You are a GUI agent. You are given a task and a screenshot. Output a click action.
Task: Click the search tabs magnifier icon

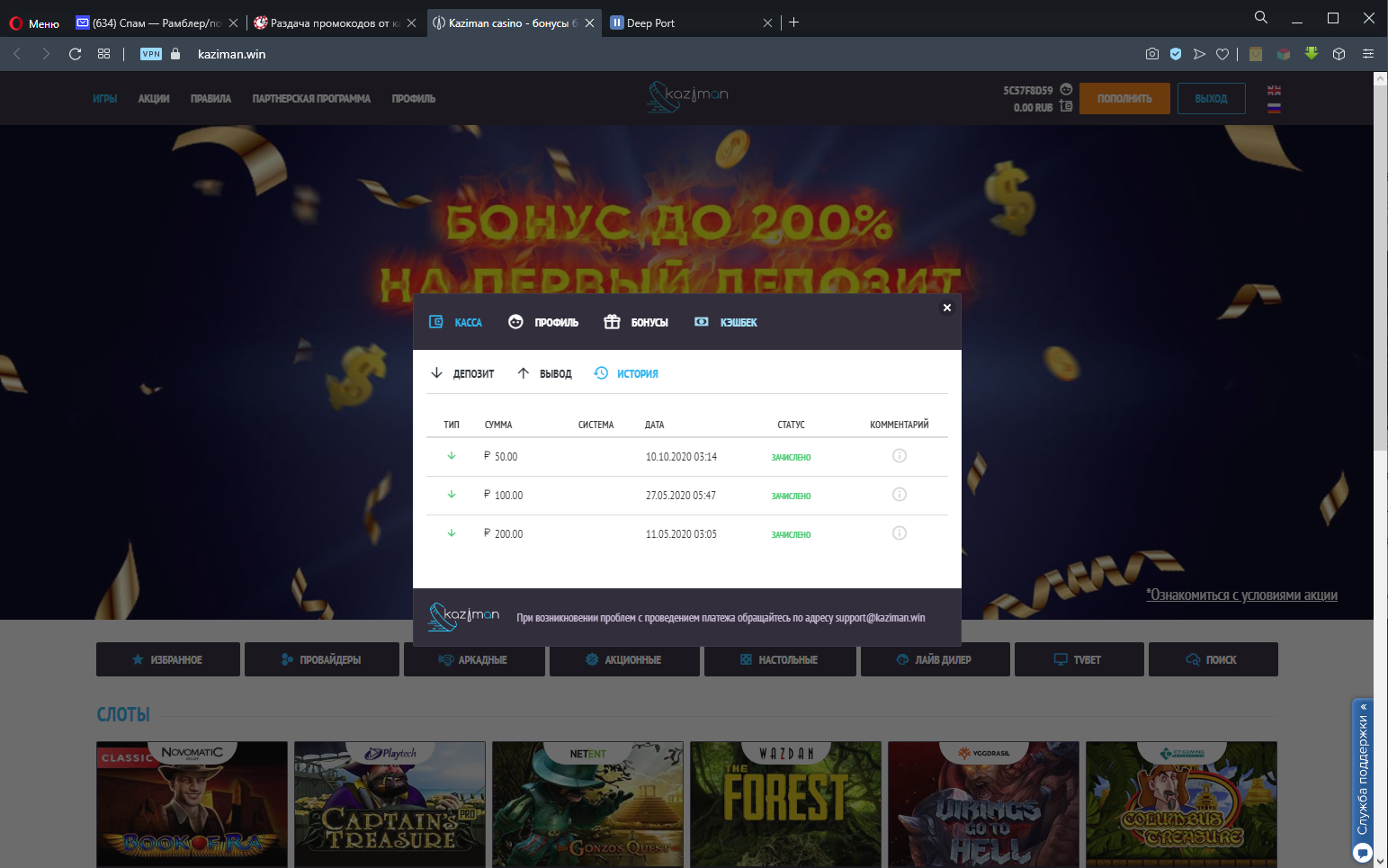[x=1261, y=17]
